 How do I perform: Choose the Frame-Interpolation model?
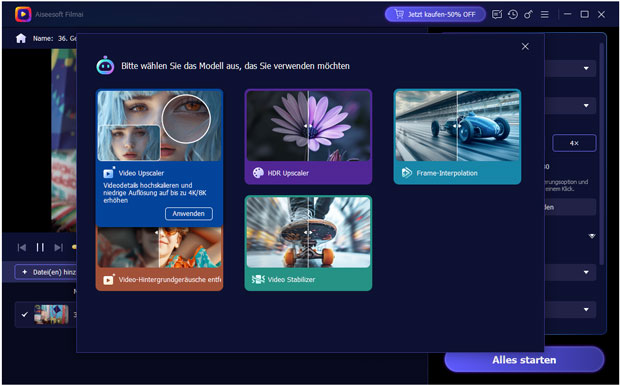point(457,137)
